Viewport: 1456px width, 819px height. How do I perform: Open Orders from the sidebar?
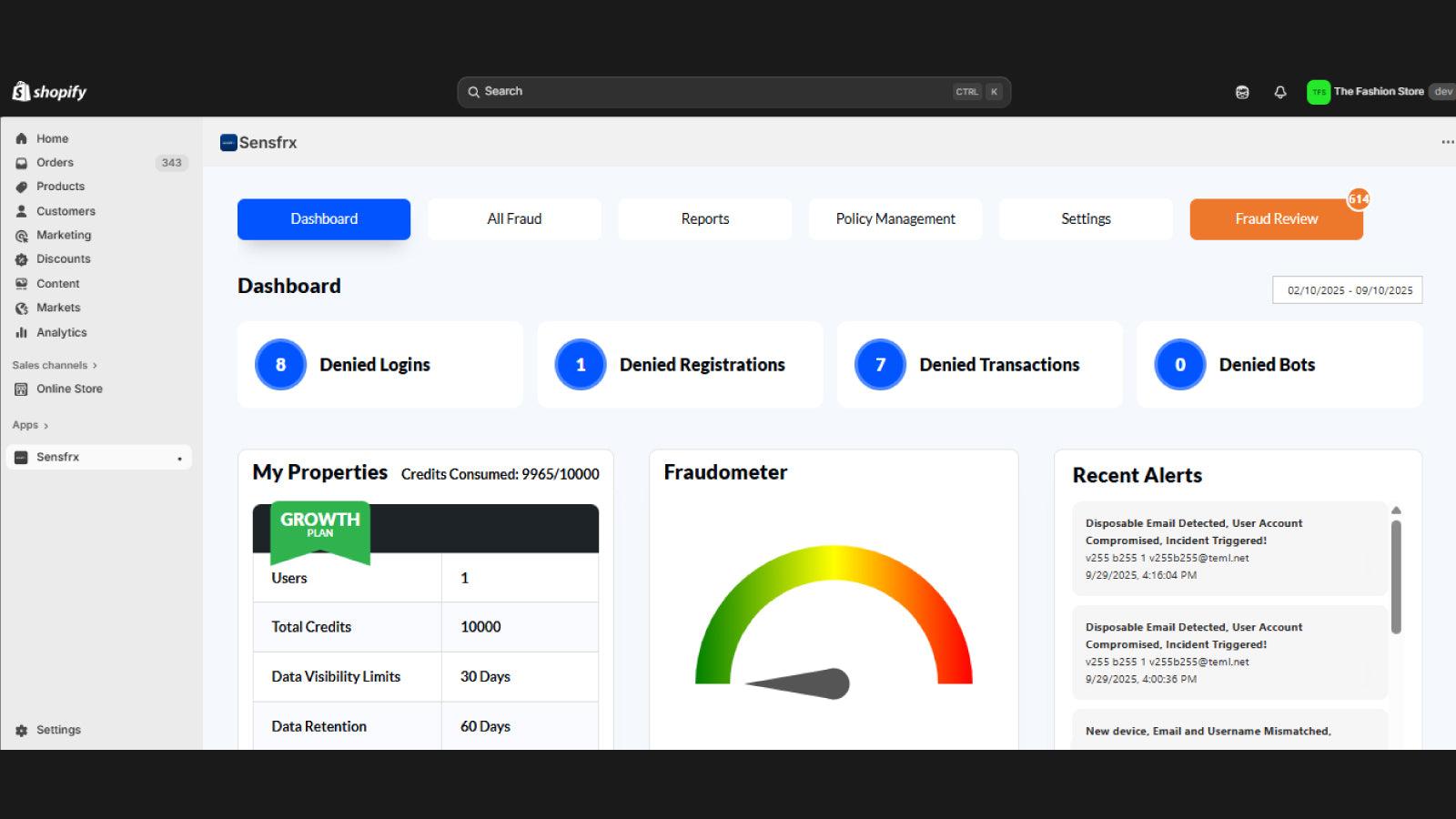[x=54, y=162]
